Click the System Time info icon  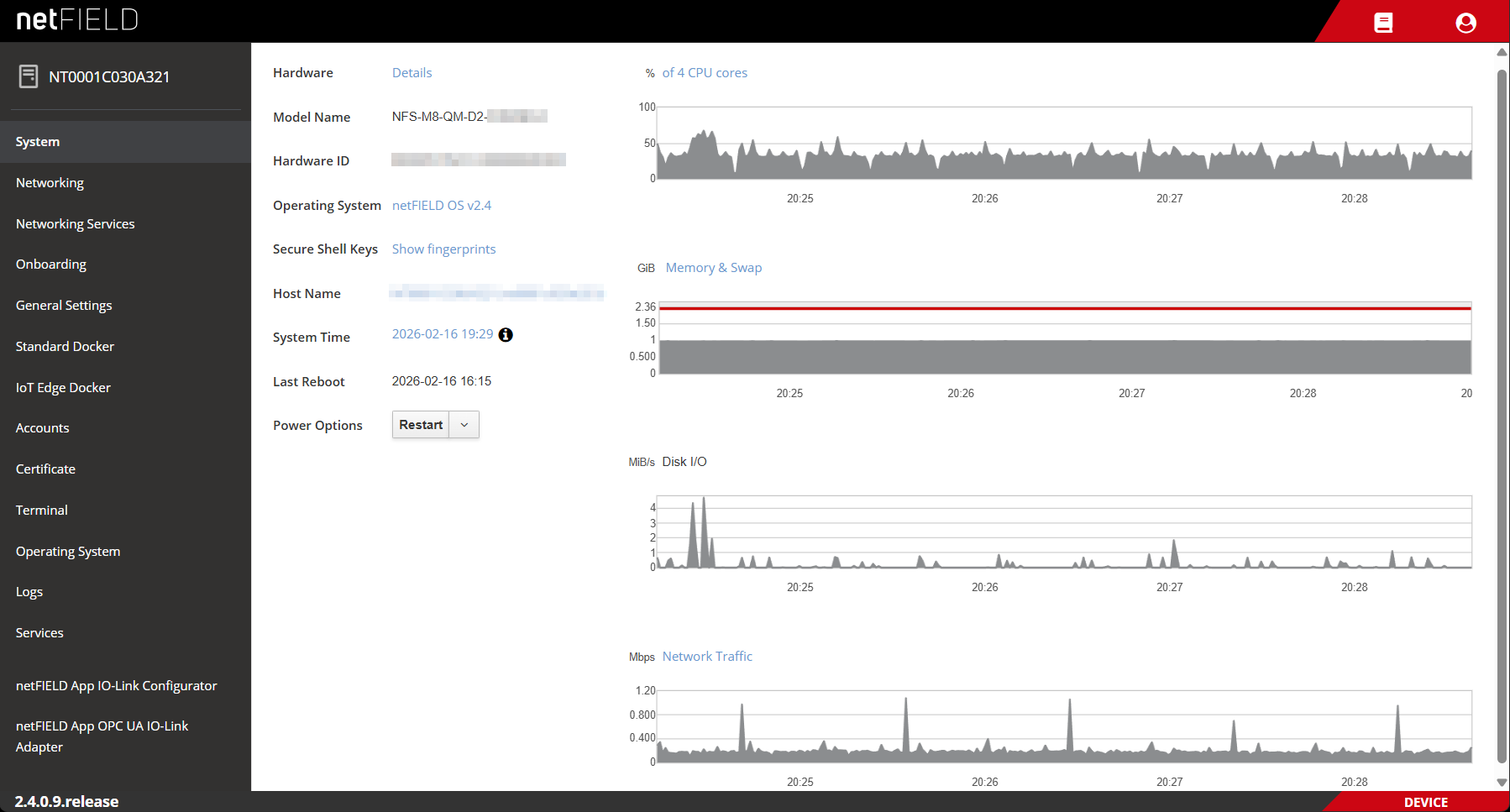(x=506, y=335)
